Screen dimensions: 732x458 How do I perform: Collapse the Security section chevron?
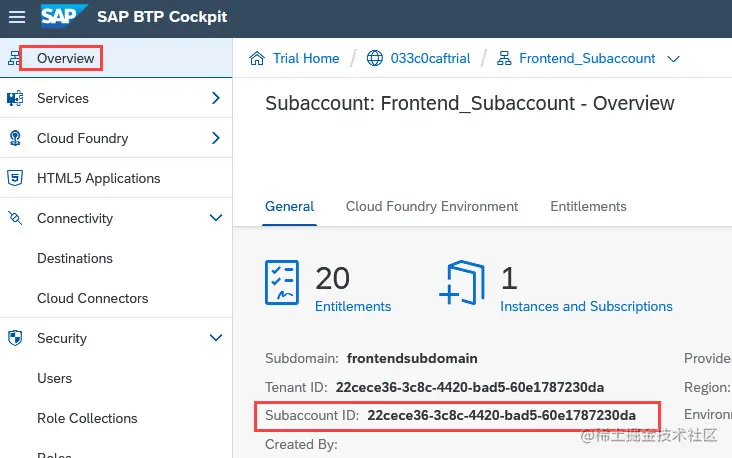point(216,338)
